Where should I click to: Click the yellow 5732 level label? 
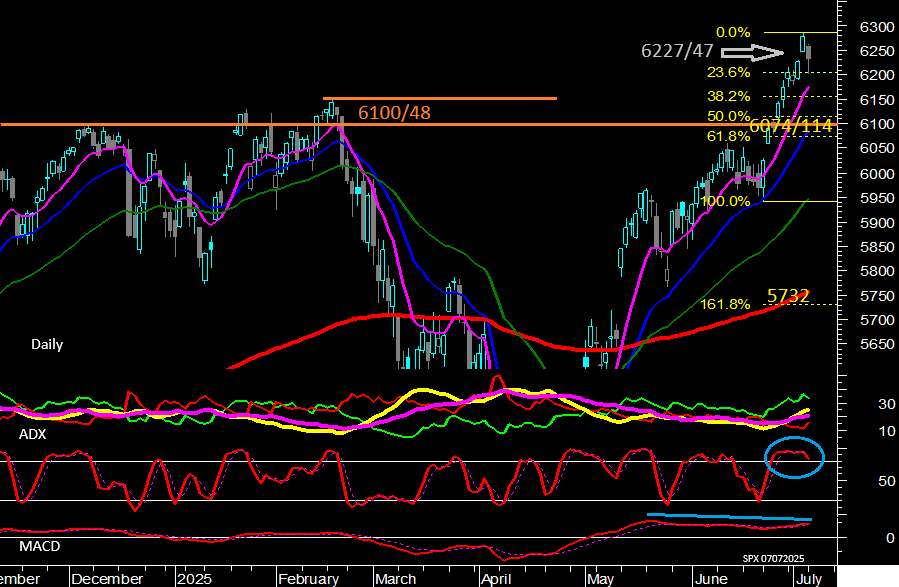point(788,296)
